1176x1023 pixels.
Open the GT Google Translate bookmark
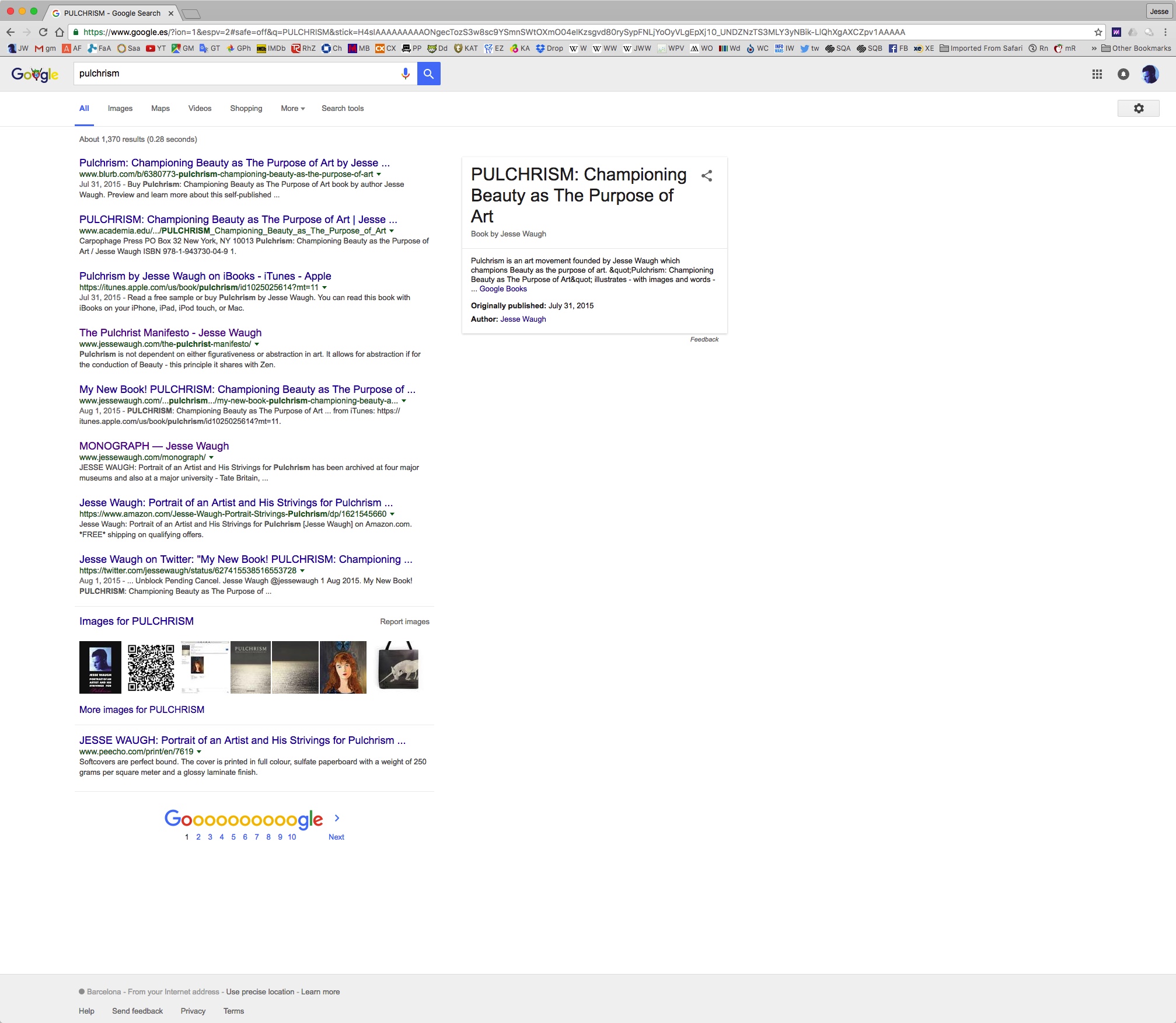pyautogui.click(x=210, y=48)
